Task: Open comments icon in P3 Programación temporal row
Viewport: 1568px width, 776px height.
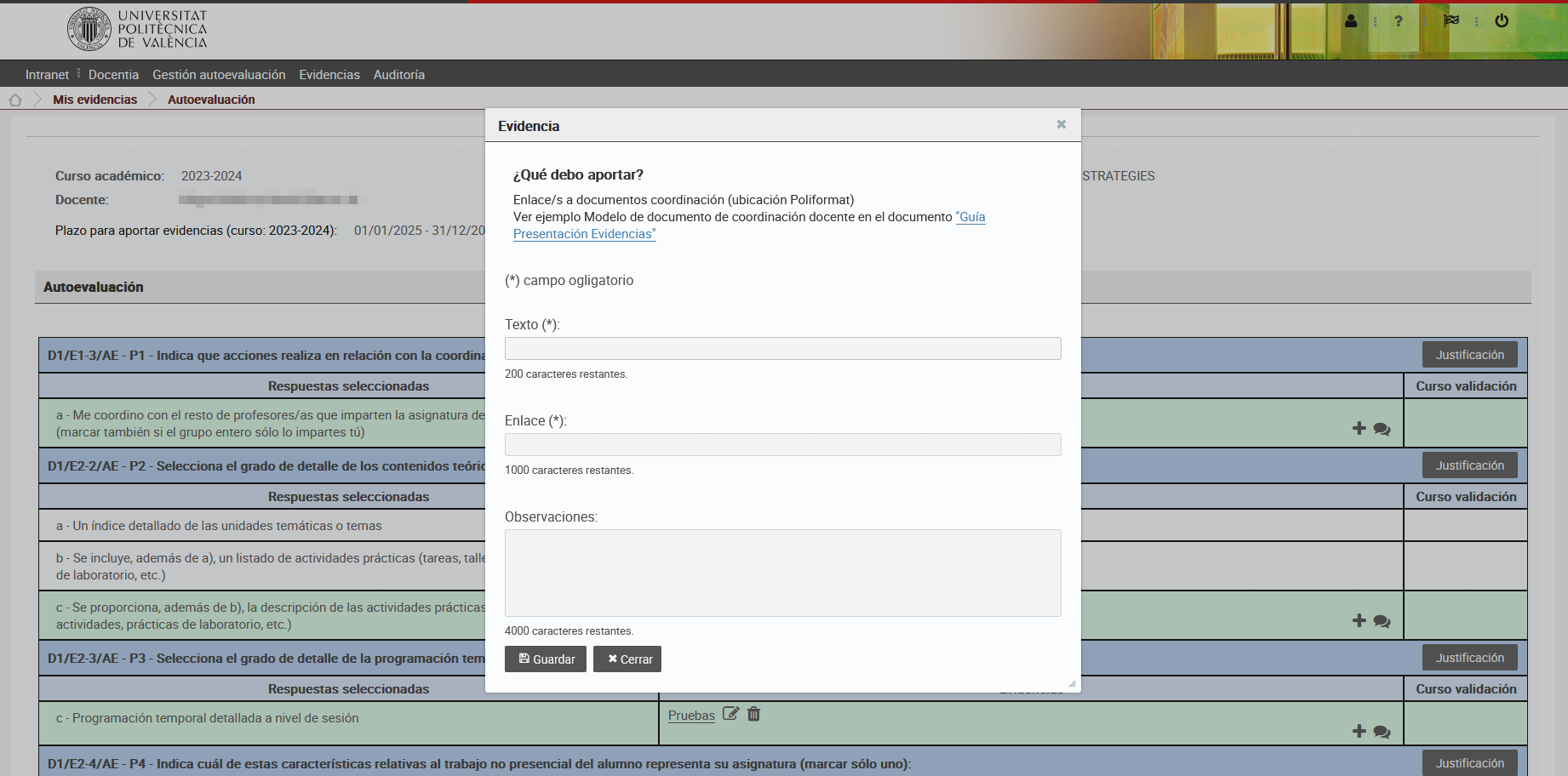Action: pos(1382,732)
